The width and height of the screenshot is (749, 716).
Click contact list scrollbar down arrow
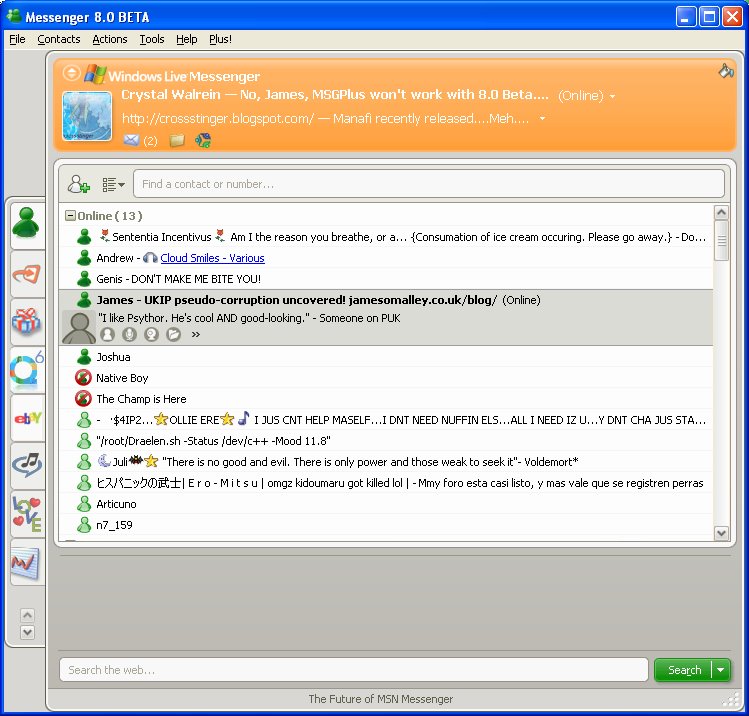point(721,533)
